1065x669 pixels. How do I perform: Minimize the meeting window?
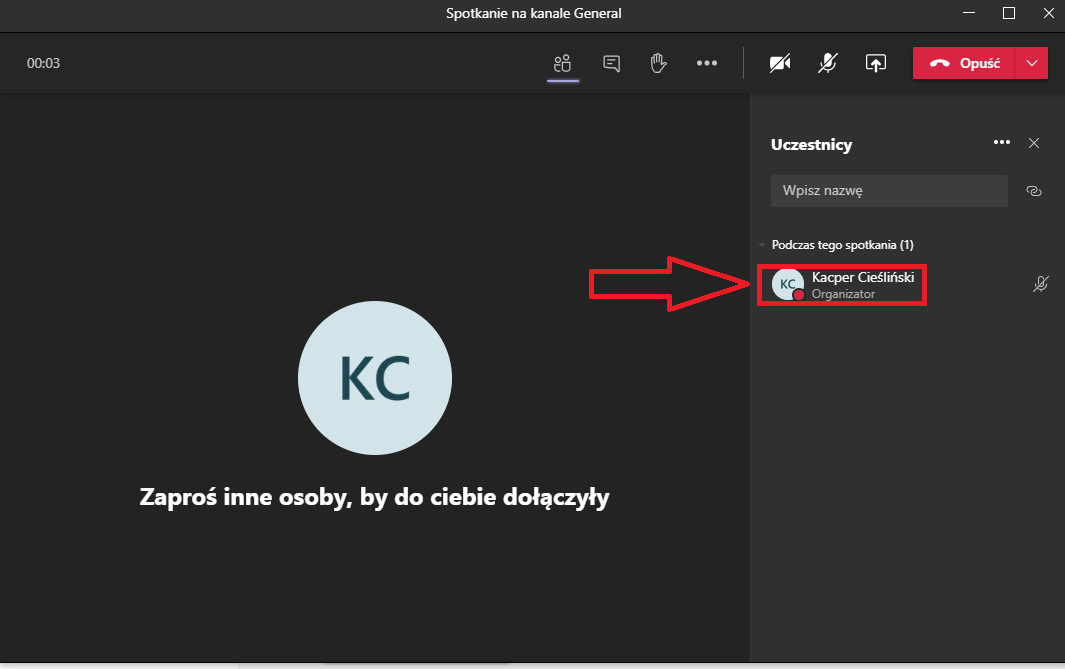coord(969,13)
